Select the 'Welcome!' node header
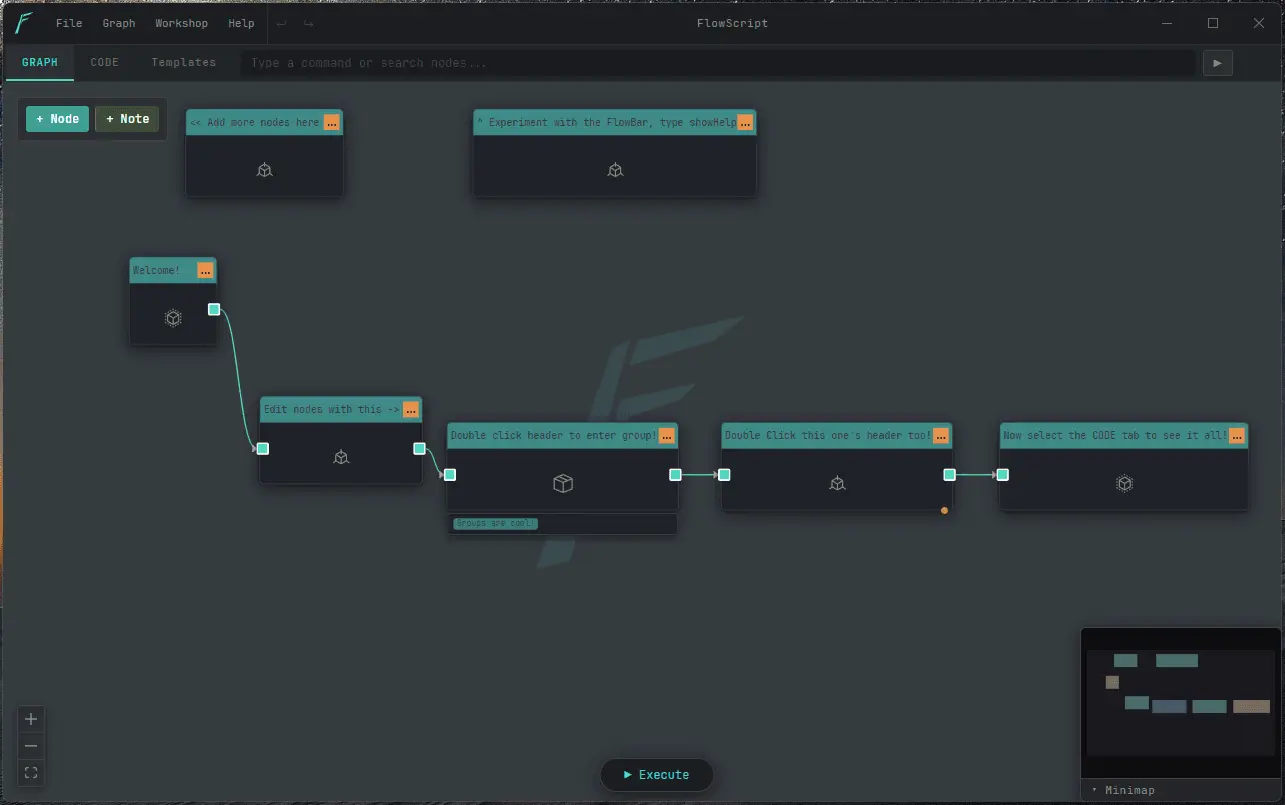The image size is (1285, 805). [x=173, y=270]
